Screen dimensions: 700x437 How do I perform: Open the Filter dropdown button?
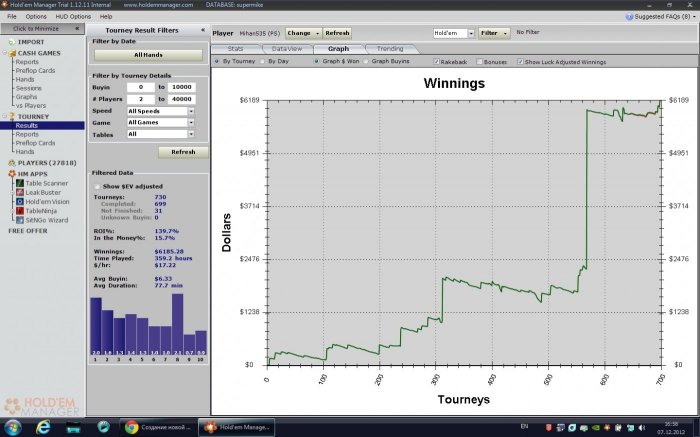[494, 33]
